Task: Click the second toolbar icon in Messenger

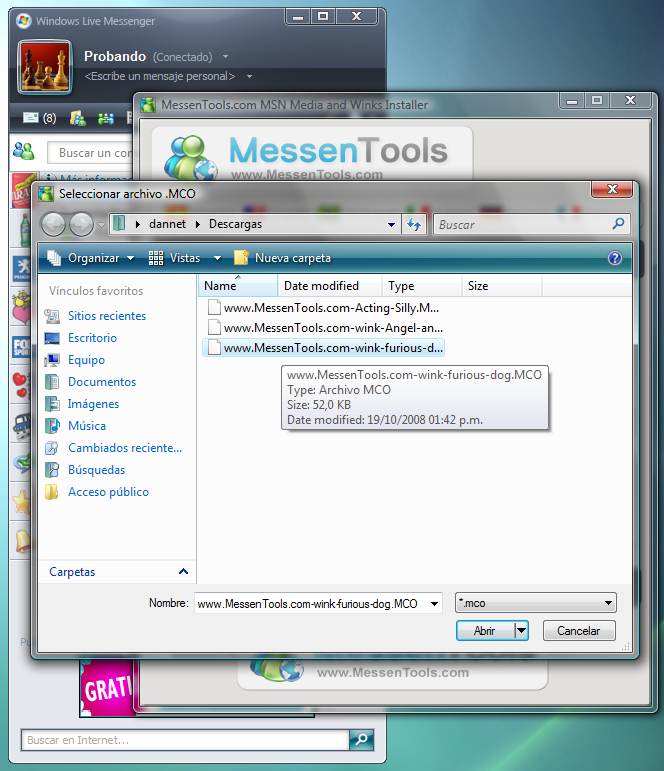Action: pos(77,118)
